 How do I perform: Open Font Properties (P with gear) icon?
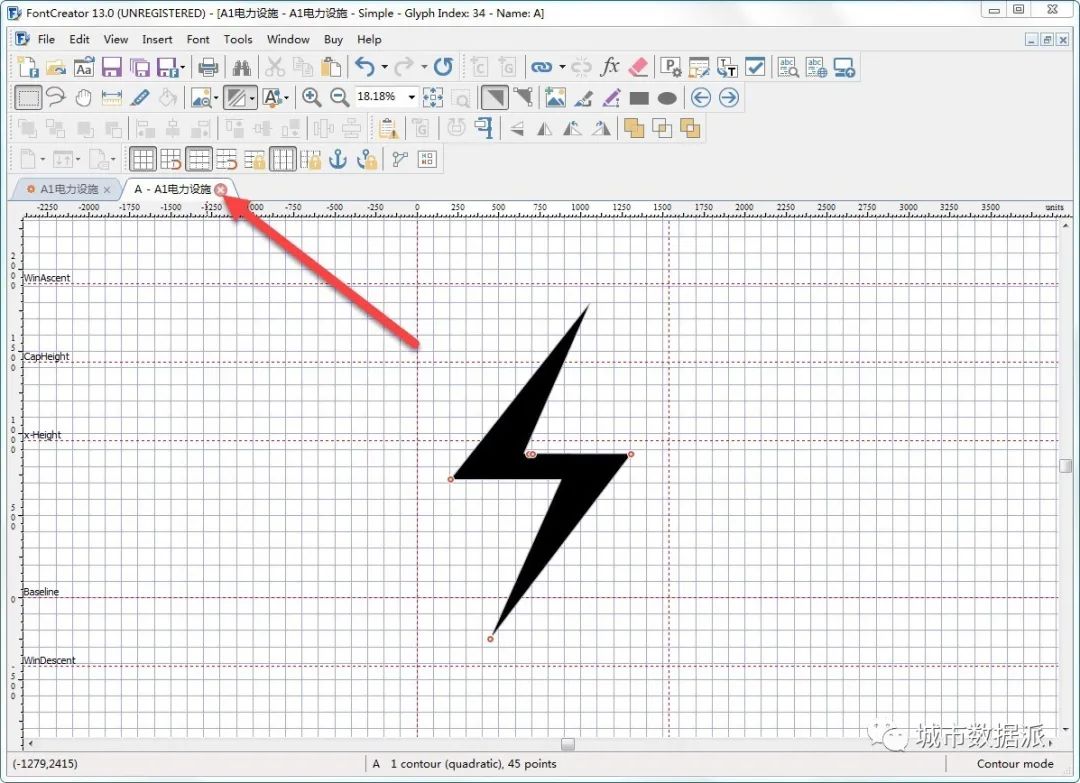(x=670, y=67)
